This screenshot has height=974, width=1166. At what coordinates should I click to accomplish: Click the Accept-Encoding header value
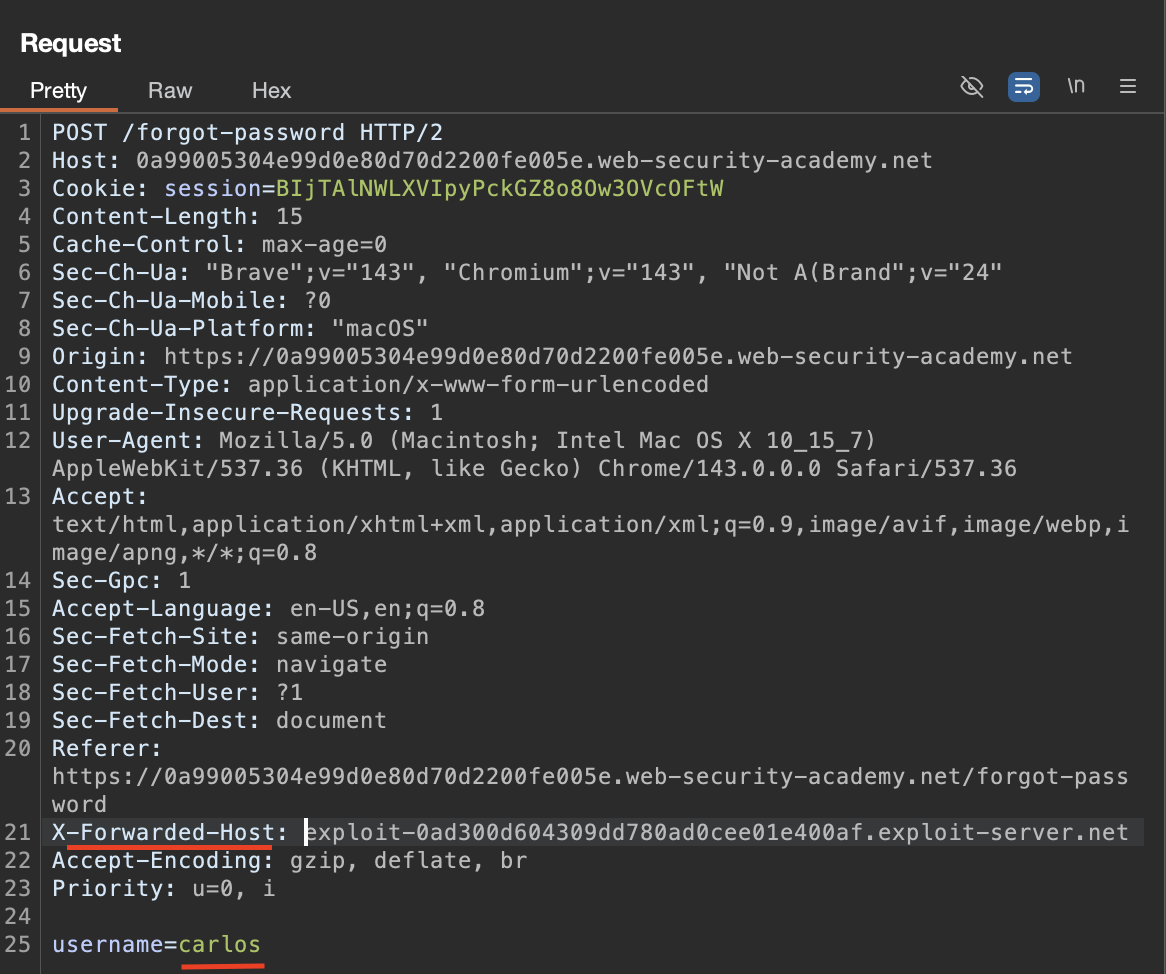click(x=408, y=860)
